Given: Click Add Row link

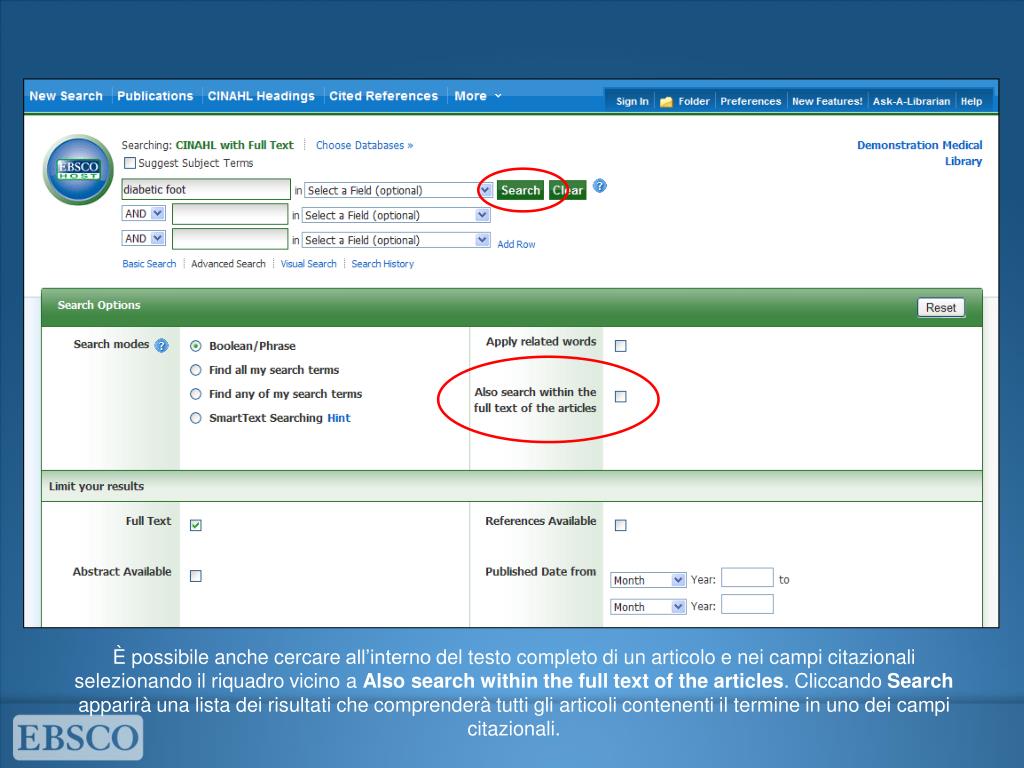Looking at the screenshot, I should click(516, 244).
